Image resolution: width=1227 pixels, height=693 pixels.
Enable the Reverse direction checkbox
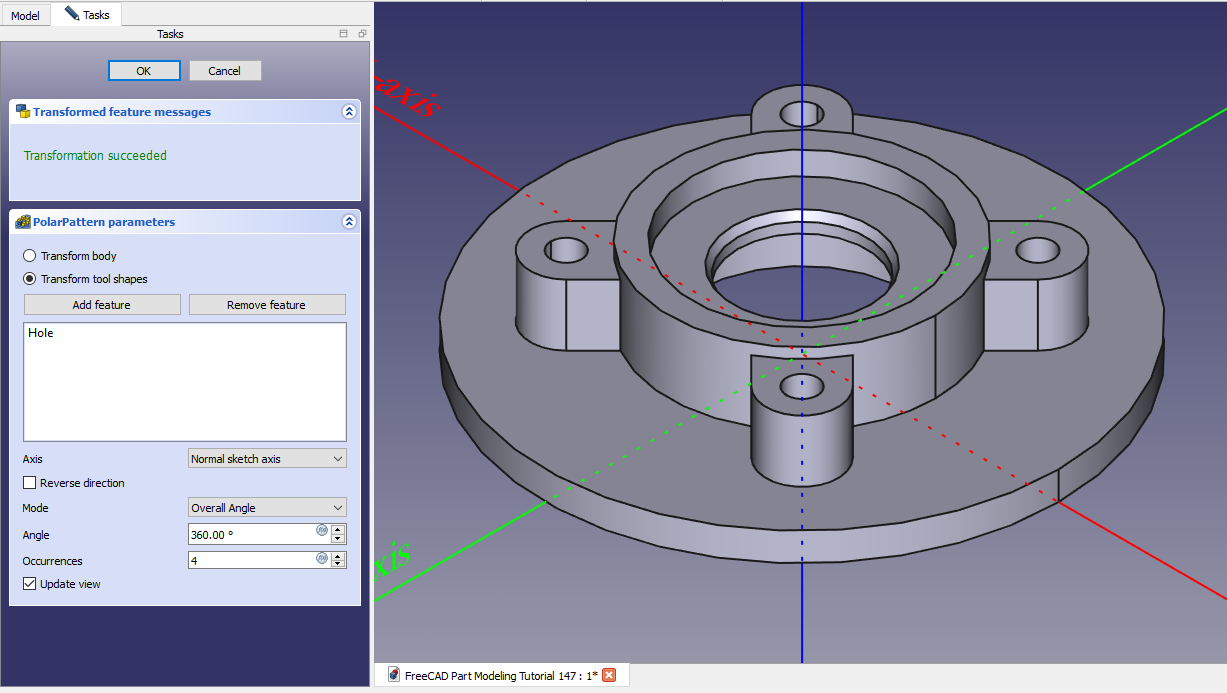click(30, 483)
